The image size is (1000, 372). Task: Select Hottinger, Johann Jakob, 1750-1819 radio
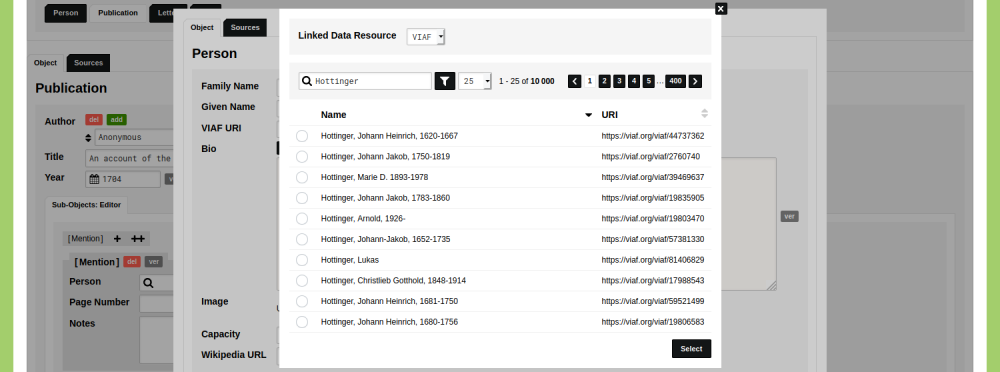click(302, 156)
